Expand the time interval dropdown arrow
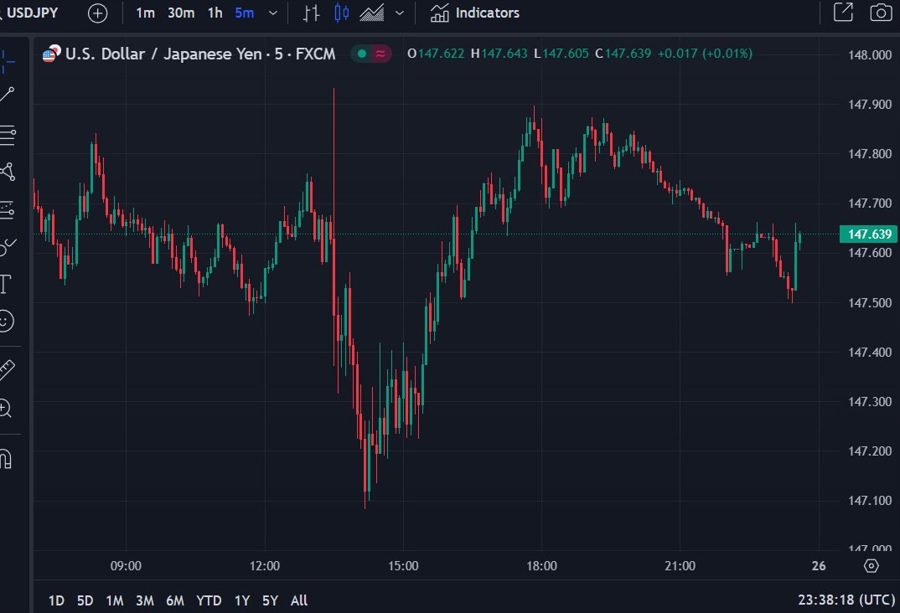The image size is (900, 613). pyautogui.click(x=273, y=13)
